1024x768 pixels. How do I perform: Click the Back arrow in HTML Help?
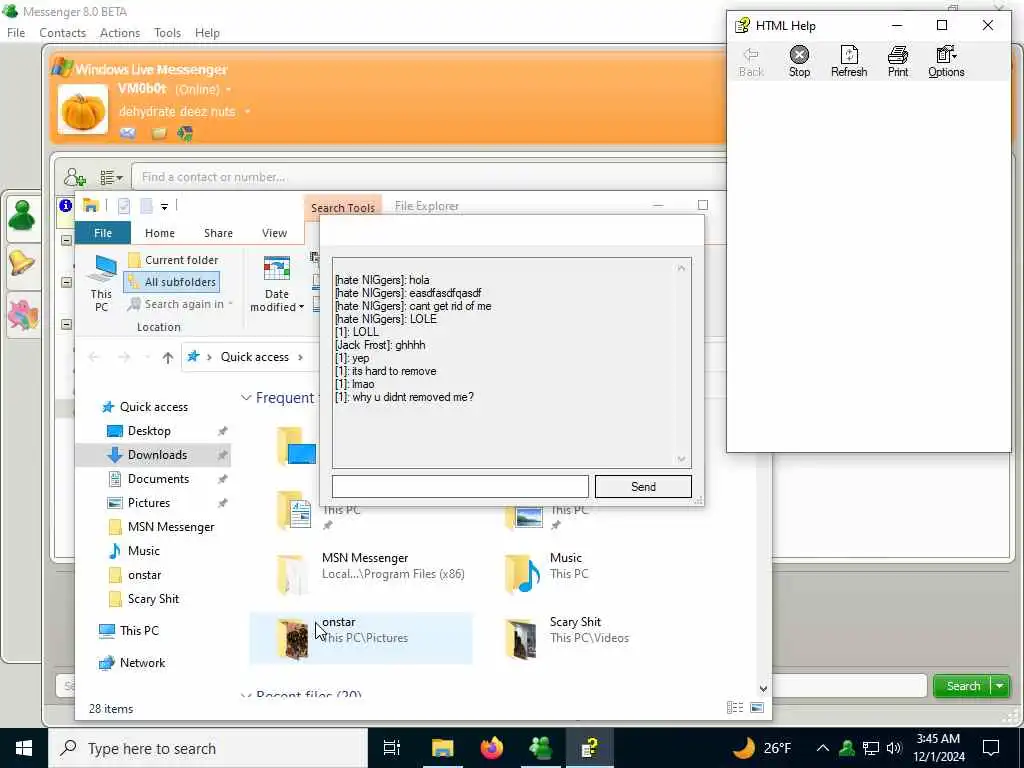point(750,61)
